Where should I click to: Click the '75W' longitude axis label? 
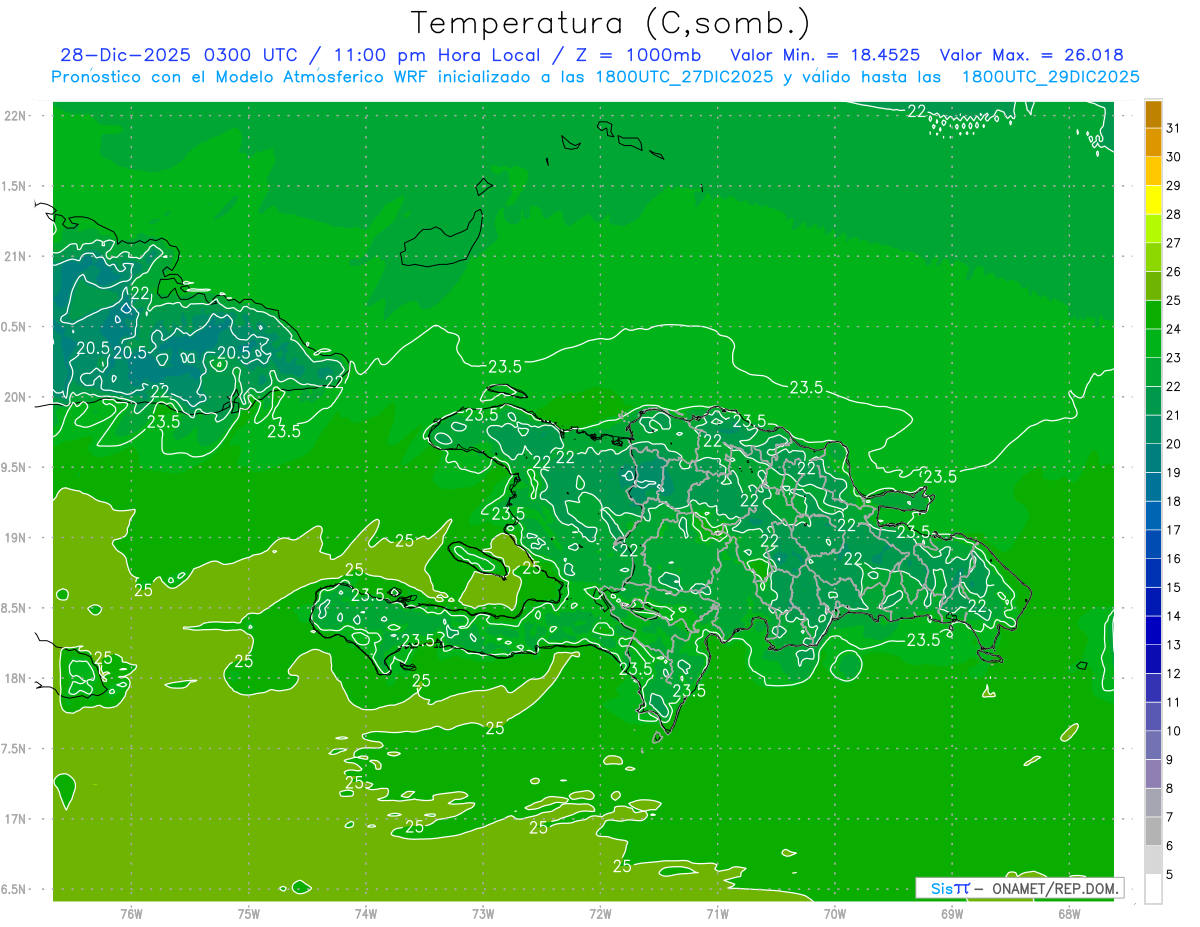click(x=249, y=914)
